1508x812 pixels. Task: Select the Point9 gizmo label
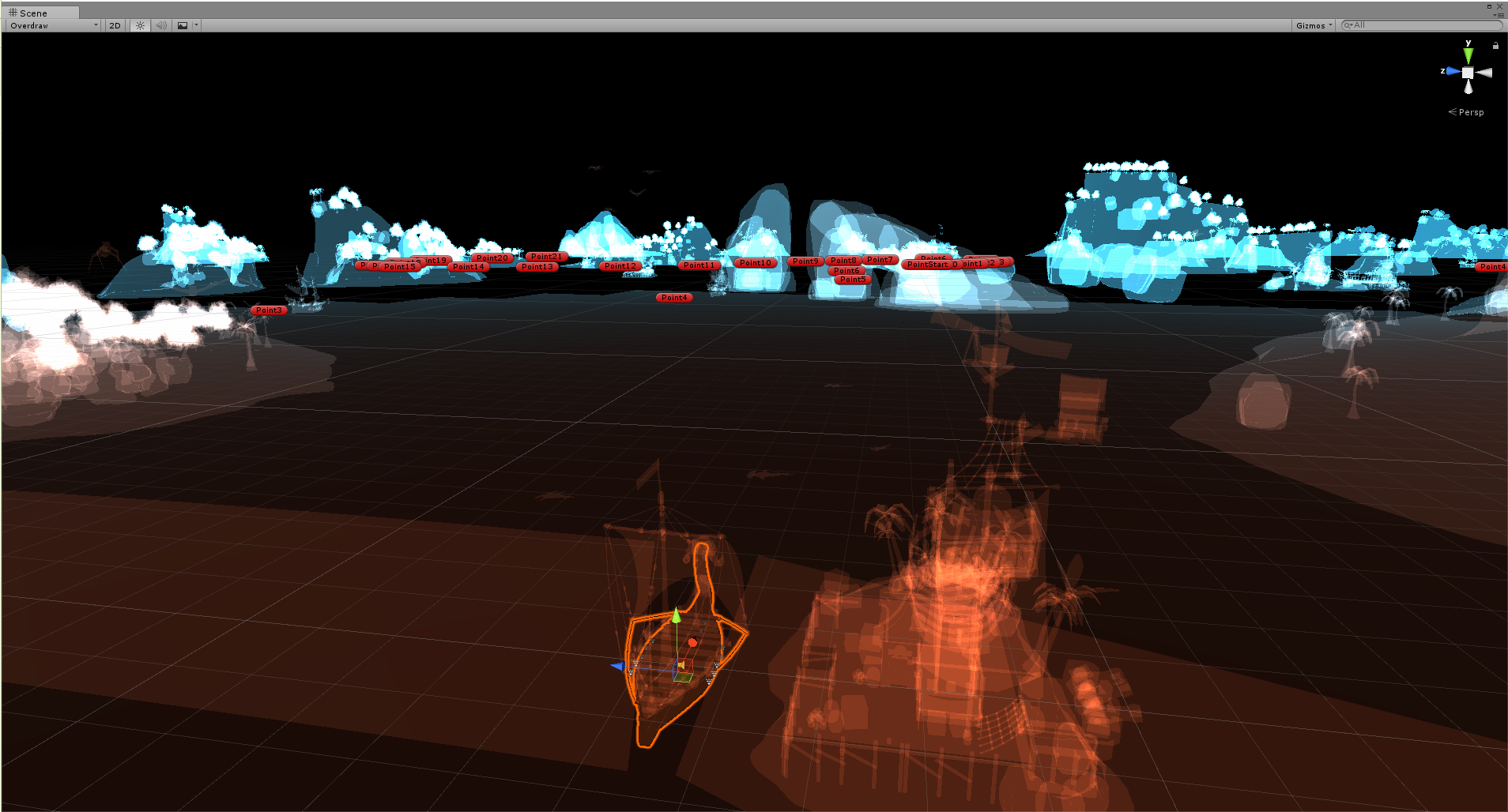coord(805,261)
